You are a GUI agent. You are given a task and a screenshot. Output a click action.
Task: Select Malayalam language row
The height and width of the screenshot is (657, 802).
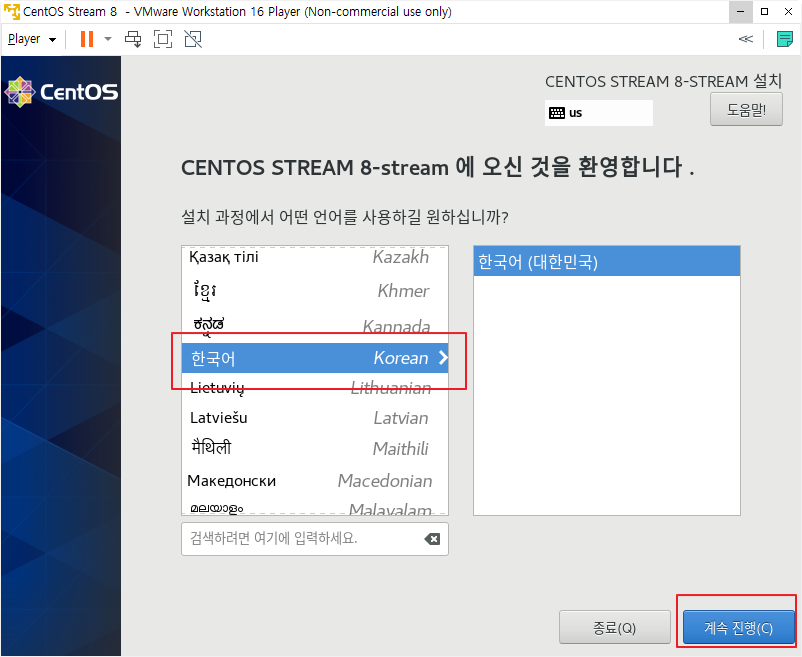point(315,508)
